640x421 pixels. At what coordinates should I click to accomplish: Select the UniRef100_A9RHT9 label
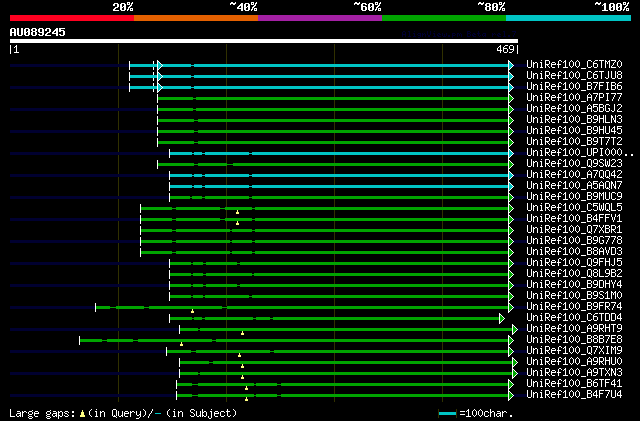[574, 329]
